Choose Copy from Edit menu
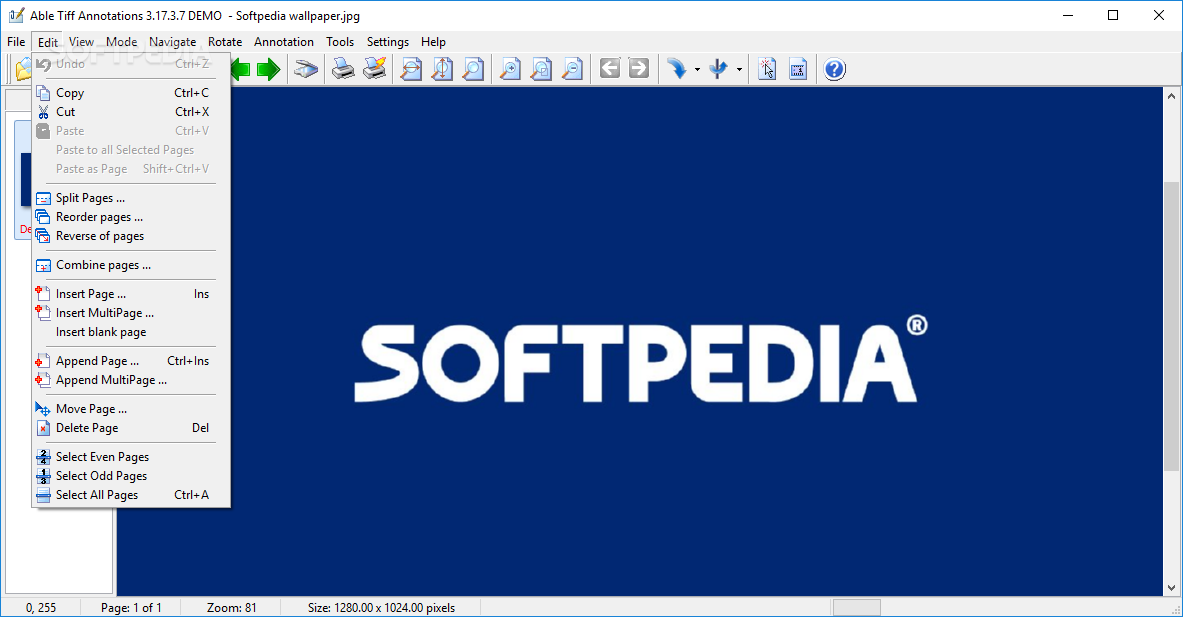Image resolution: width=1183 pixels, height=617 pixels. [131, 93]
